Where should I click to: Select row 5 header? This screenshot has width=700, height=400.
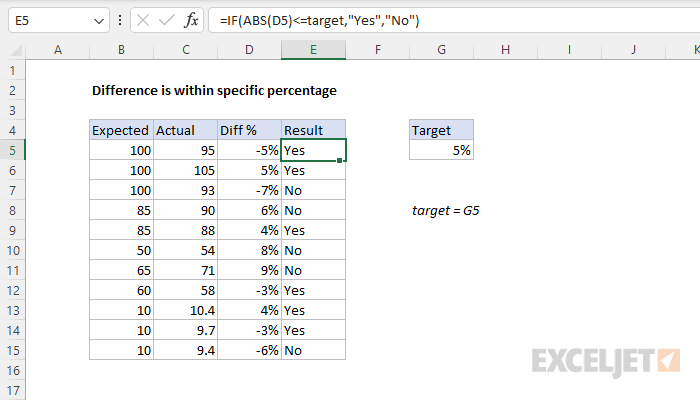tap(13, 150)
